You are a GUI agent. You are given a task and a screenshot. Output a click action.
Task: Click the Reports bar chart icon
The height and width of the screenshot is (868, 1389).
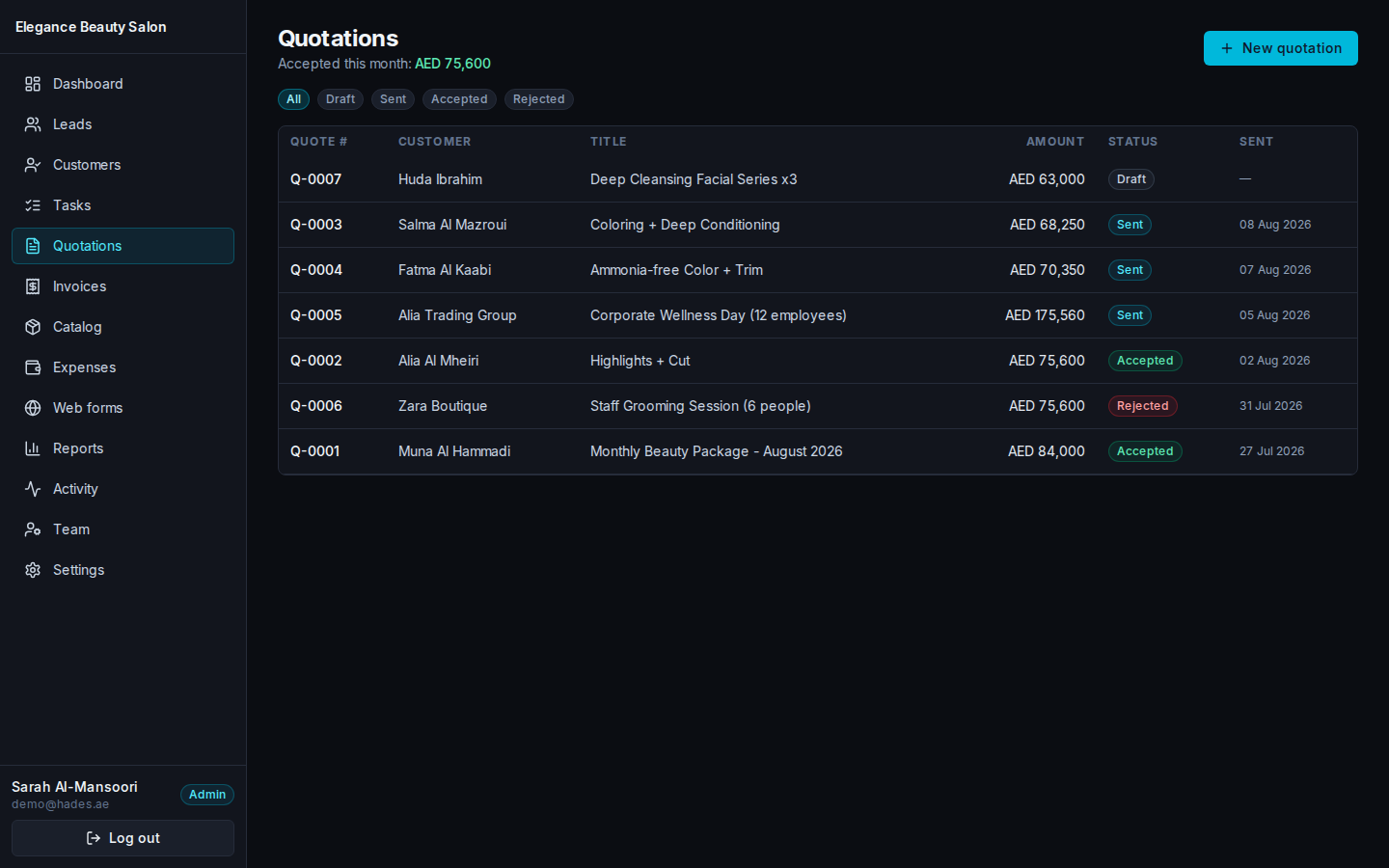[33, 448]
